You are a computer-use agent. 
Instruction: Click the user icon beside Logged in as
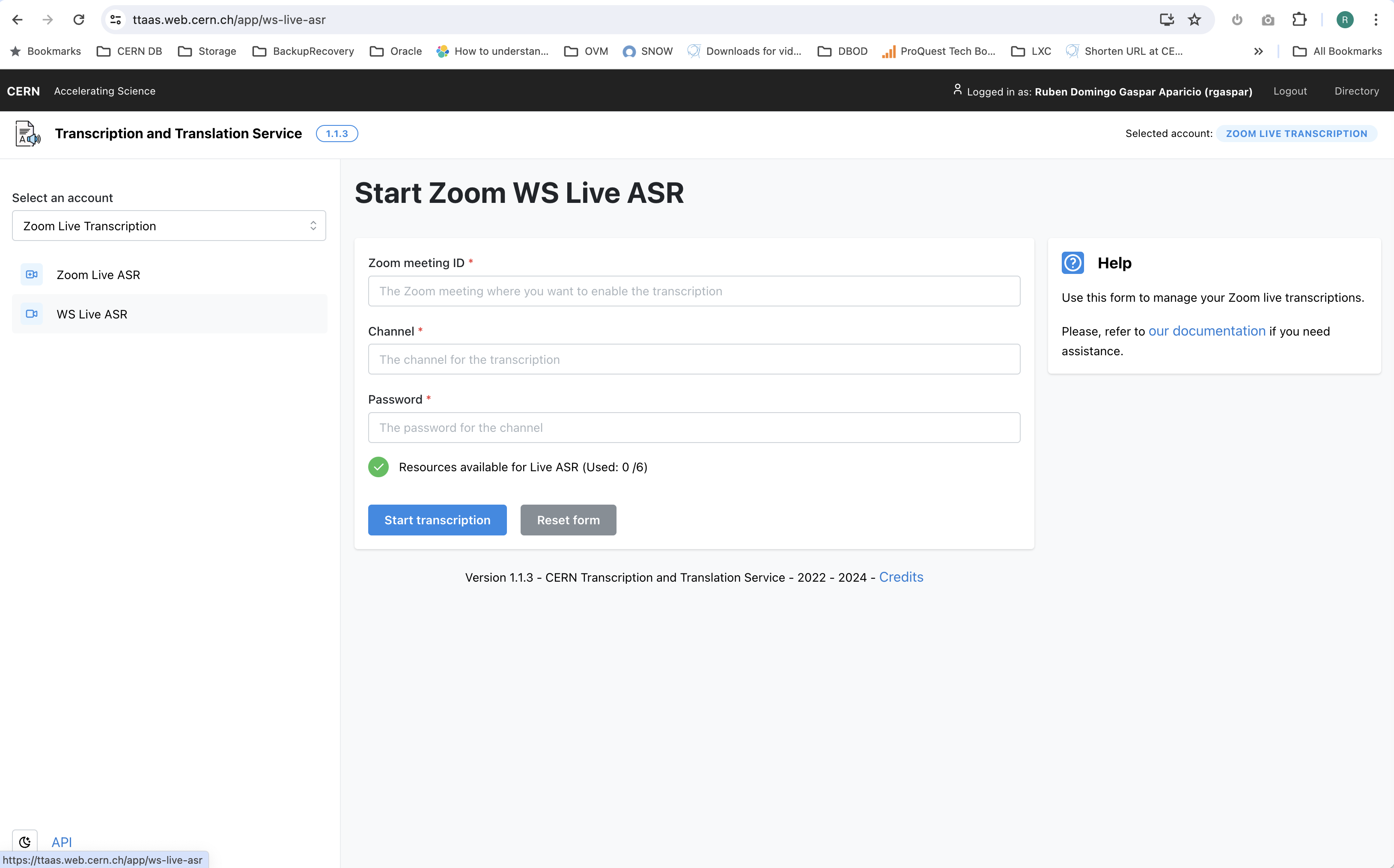tap(957, 89)
